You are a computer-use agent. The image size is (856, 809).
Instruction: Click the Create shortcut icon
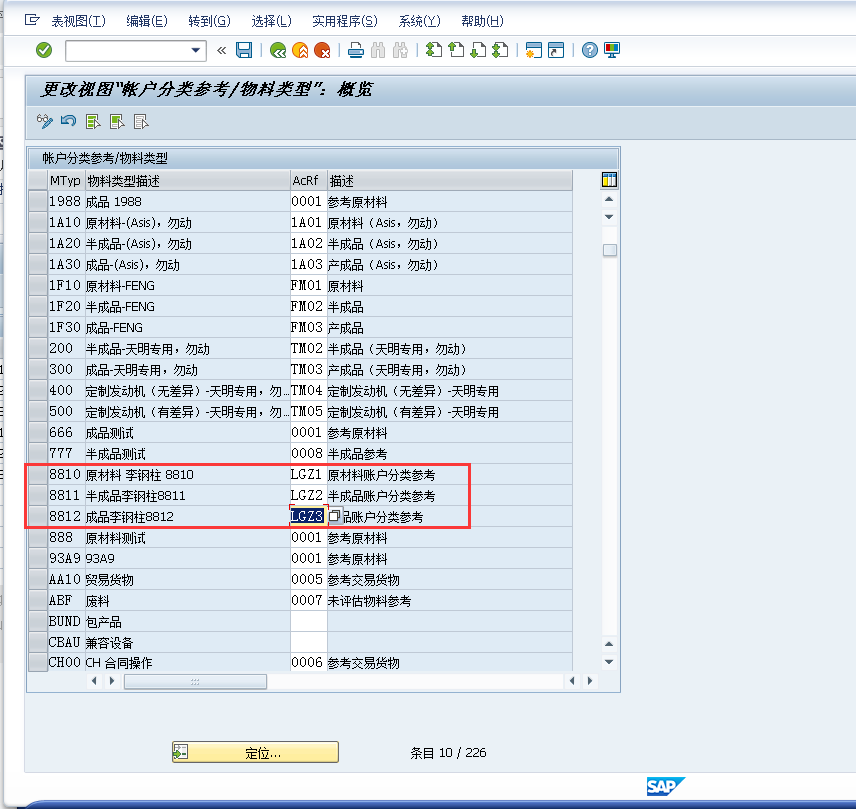pyautogui.click(x=558, y=49)
